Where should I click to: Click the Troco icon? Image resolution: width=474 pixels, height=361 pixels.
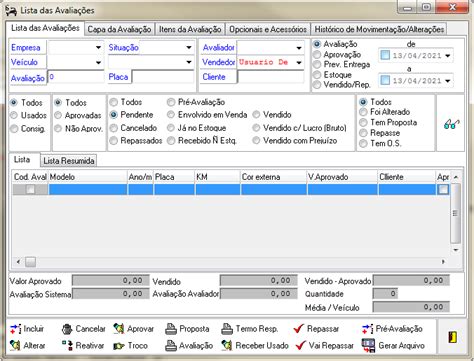point(119,346)
